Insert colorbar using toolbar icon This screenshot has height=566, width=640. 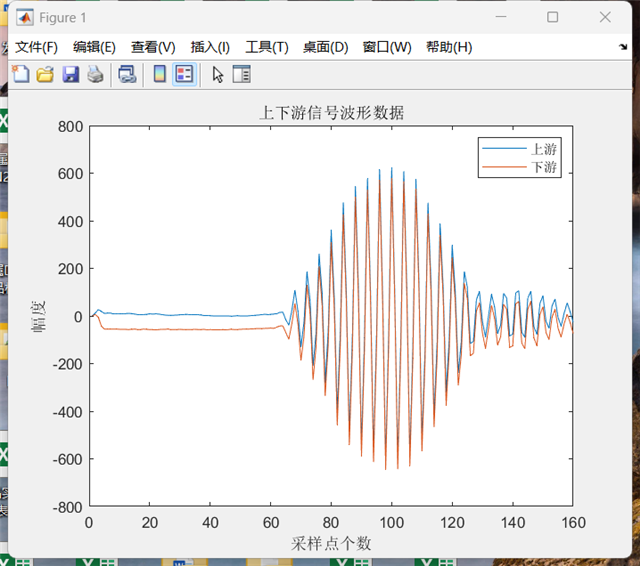pos(160,74)
